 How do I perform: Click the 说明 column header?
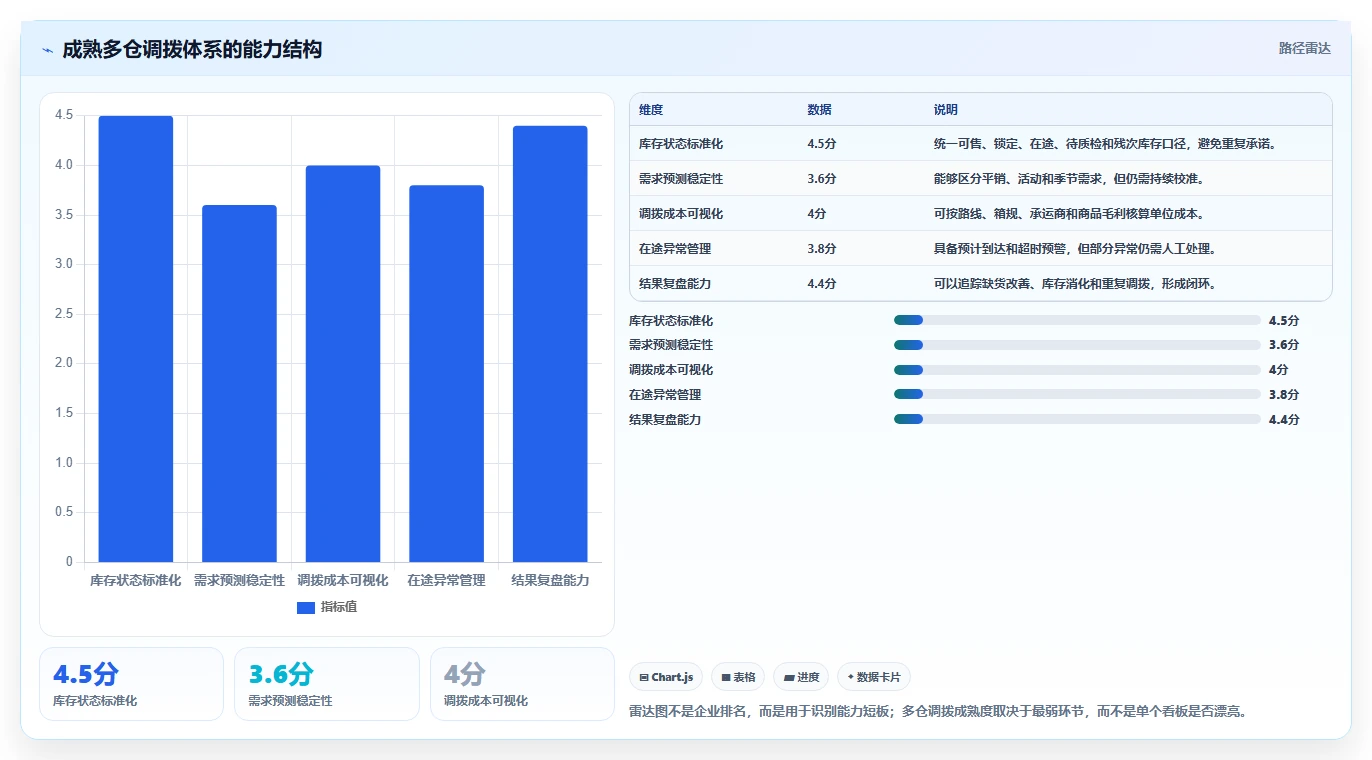coord(946,110)
